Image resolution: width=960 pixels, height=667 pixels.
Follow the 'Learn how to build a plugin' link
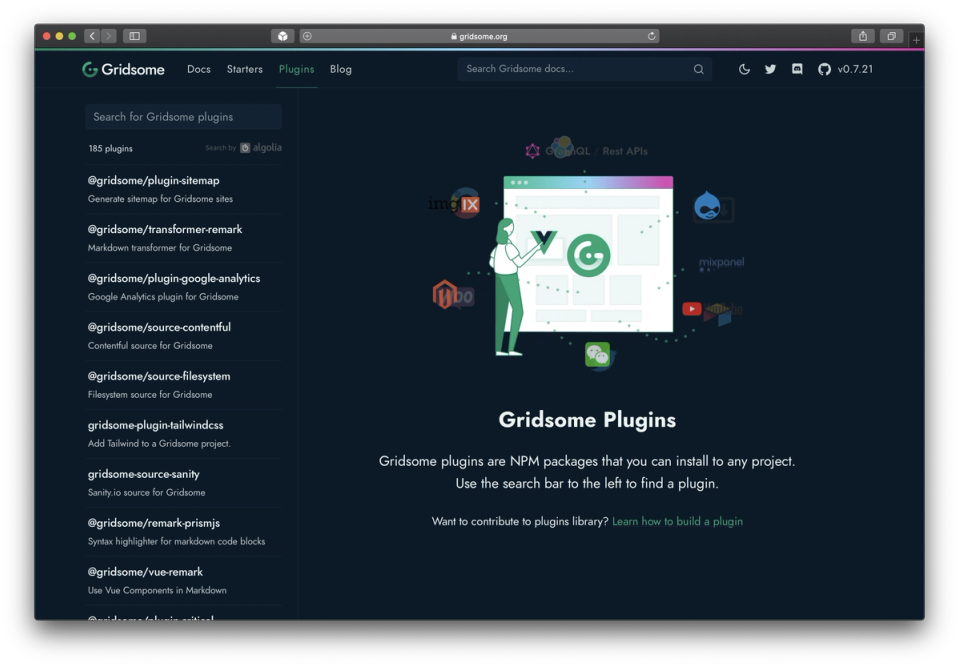(677, 521)
